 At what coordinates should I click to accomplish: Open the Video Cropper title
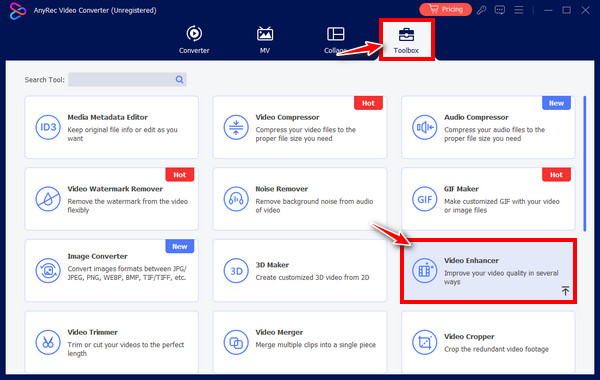coord(469,336)
